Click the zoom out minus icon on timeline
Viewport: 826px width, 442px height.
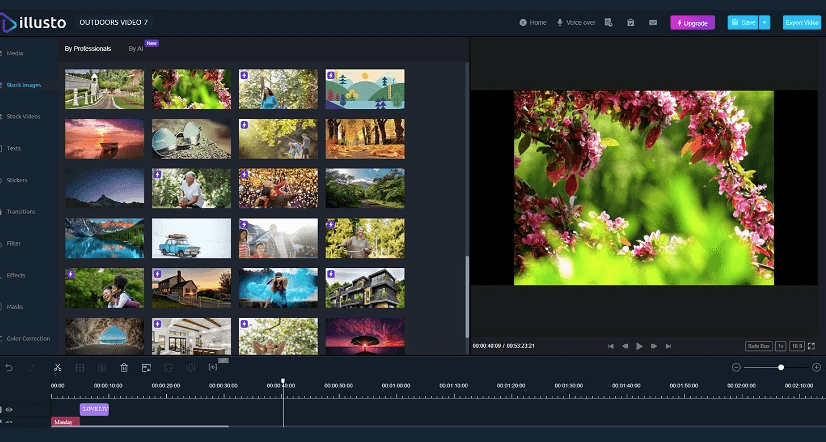point(736,368)
